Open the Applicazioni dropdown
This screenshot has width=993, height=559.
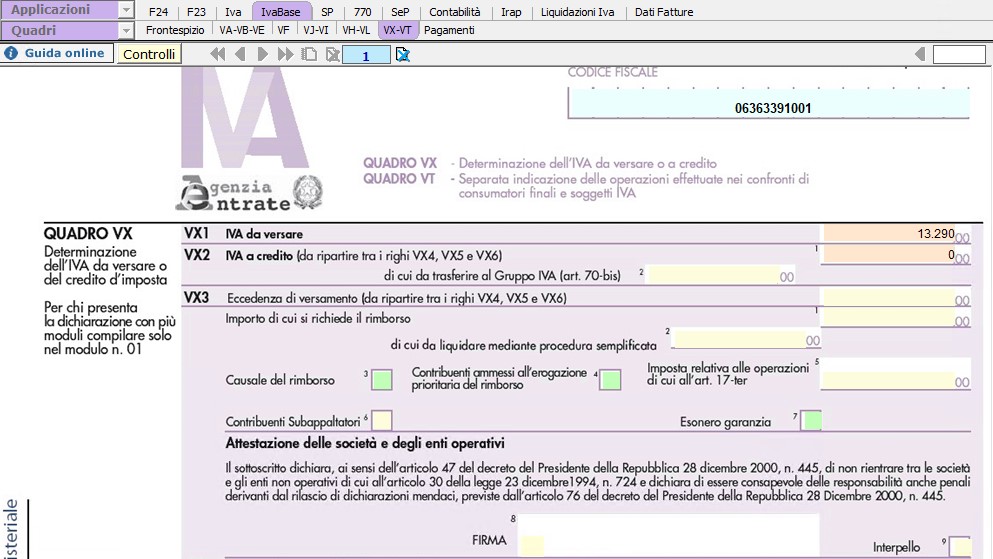[126, 9]
